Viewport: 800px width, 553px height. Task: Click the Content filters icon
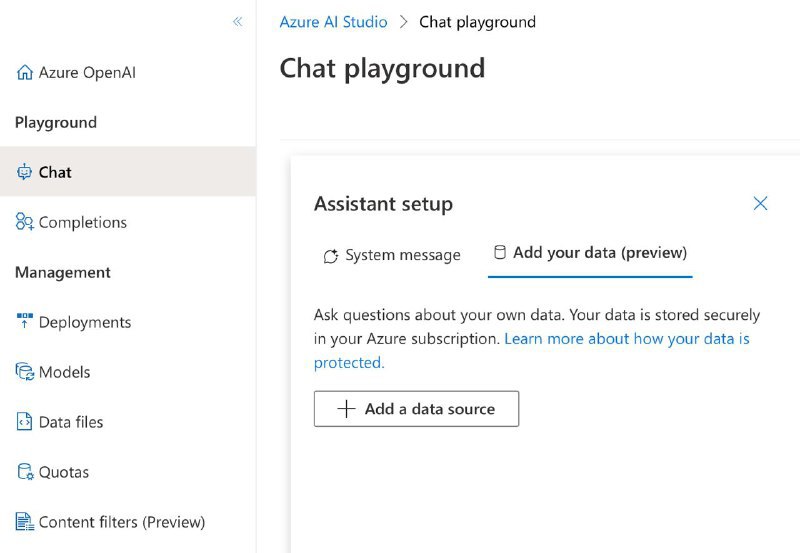[x=25, y=522]
